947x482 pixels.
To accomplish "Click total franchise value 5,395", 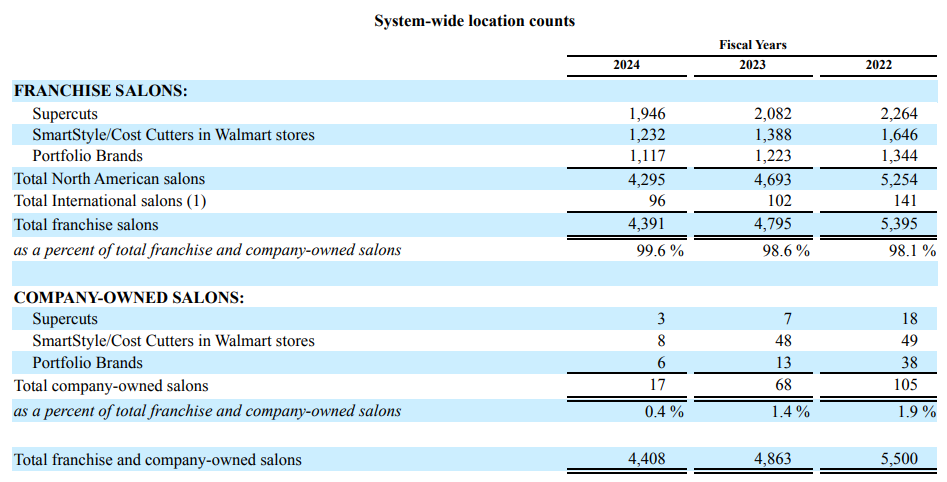I will (x=899, y=224).
